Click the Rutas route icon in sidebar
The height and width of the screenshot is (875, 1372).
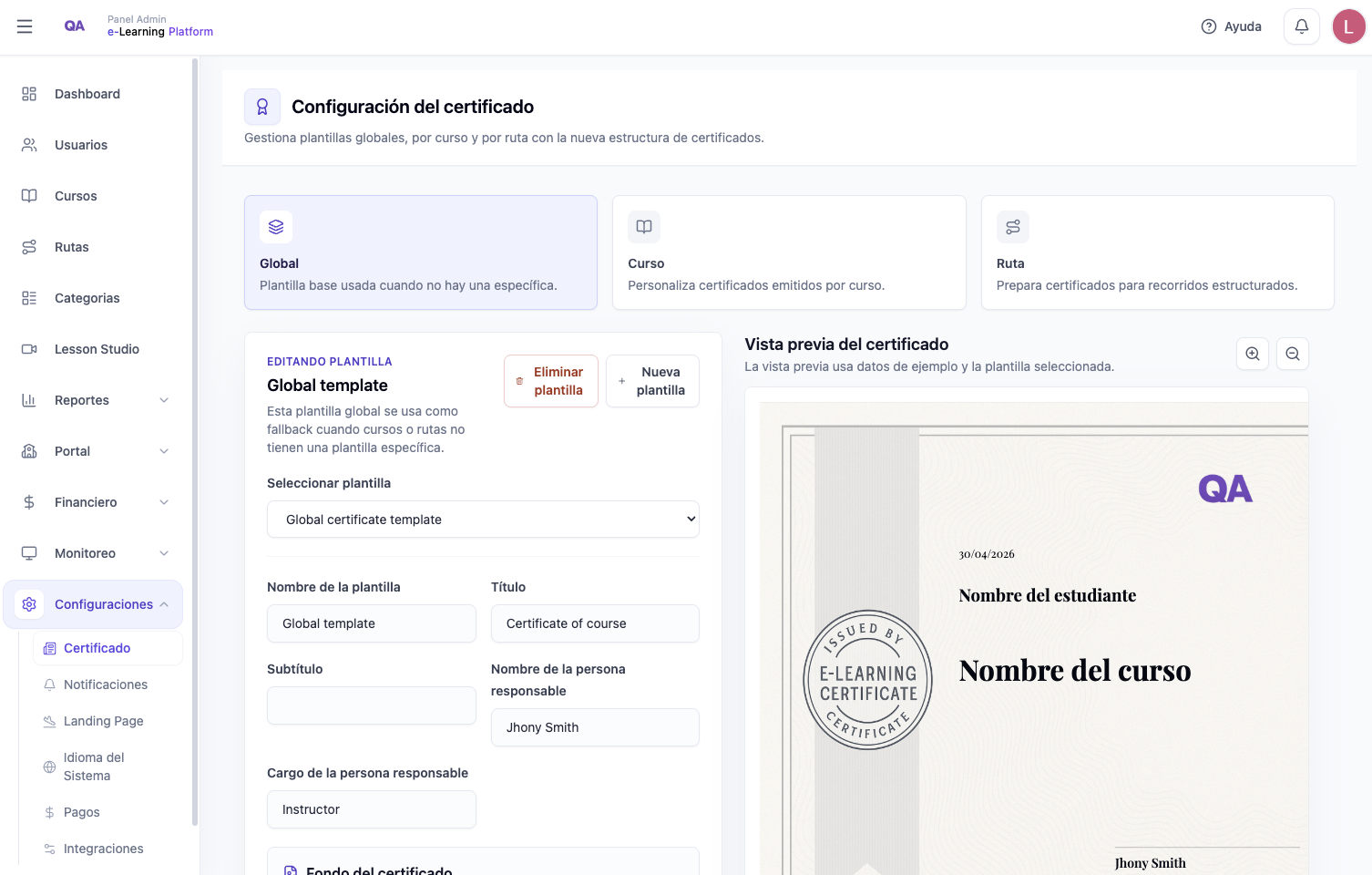pyautogui.click(x=29, y=247)
